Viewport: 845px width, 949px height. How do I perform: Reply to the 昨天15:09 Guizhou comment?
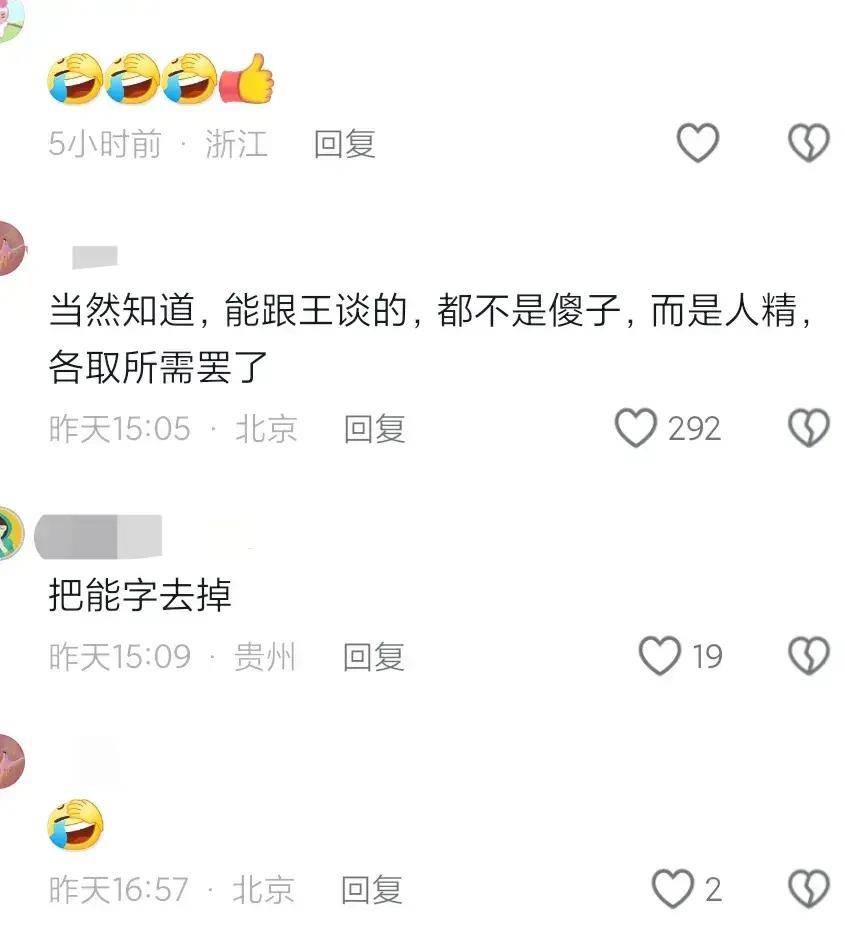(373, 657)
